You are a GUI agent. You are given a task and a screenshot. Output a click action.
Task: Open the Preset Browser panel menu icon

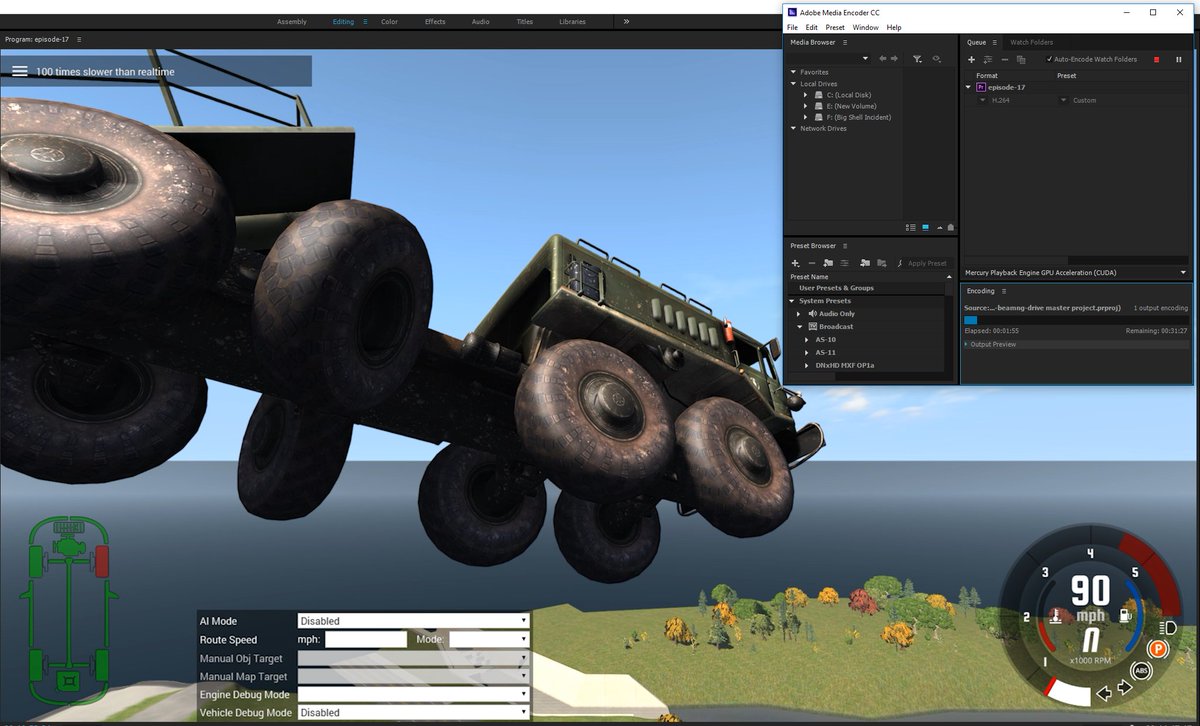[845, 245]
